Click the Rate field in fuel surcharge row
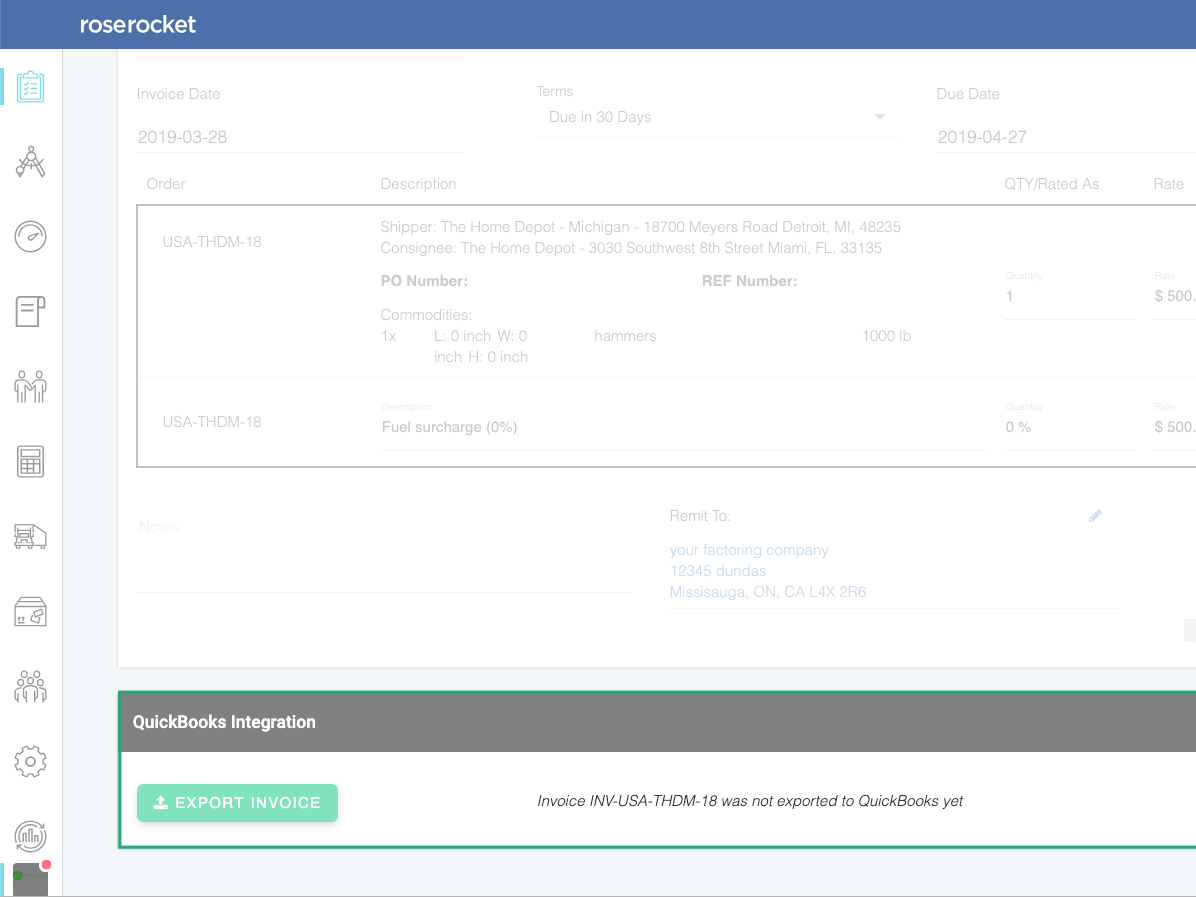Screen dimensions: 1196x897 point(1175,427)
